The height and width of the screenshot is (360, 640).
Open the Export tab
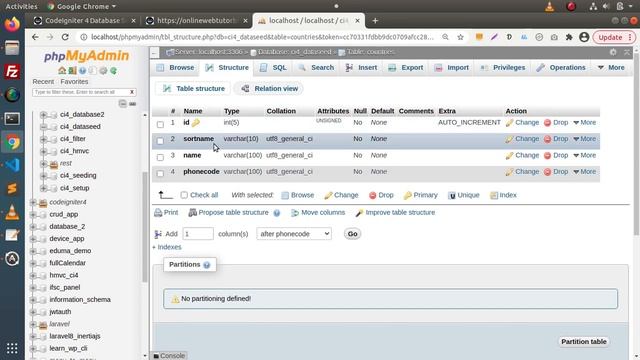point(406,68)
